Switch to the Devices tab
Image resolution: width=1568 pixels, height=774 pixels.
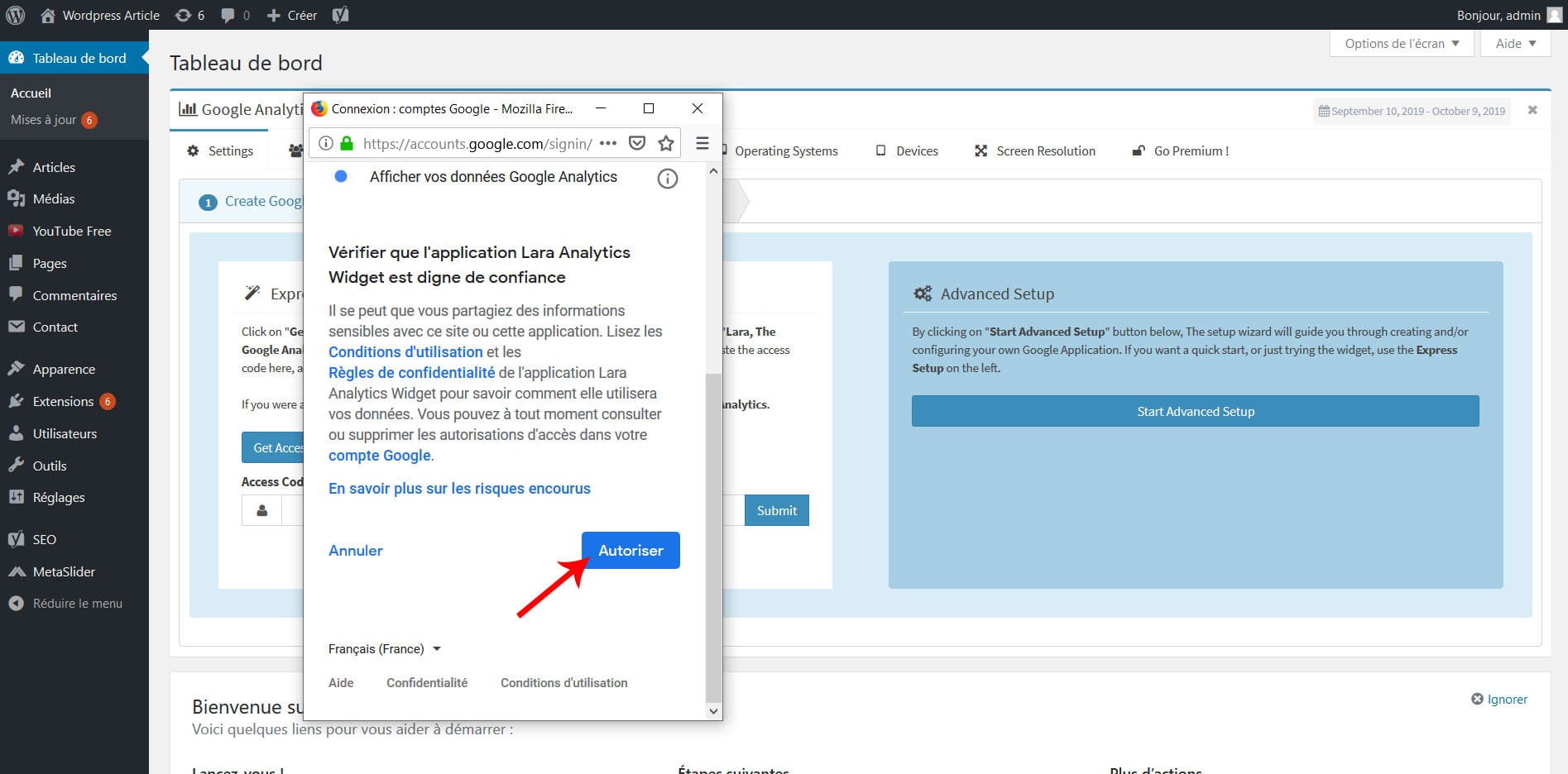(907, 150)
